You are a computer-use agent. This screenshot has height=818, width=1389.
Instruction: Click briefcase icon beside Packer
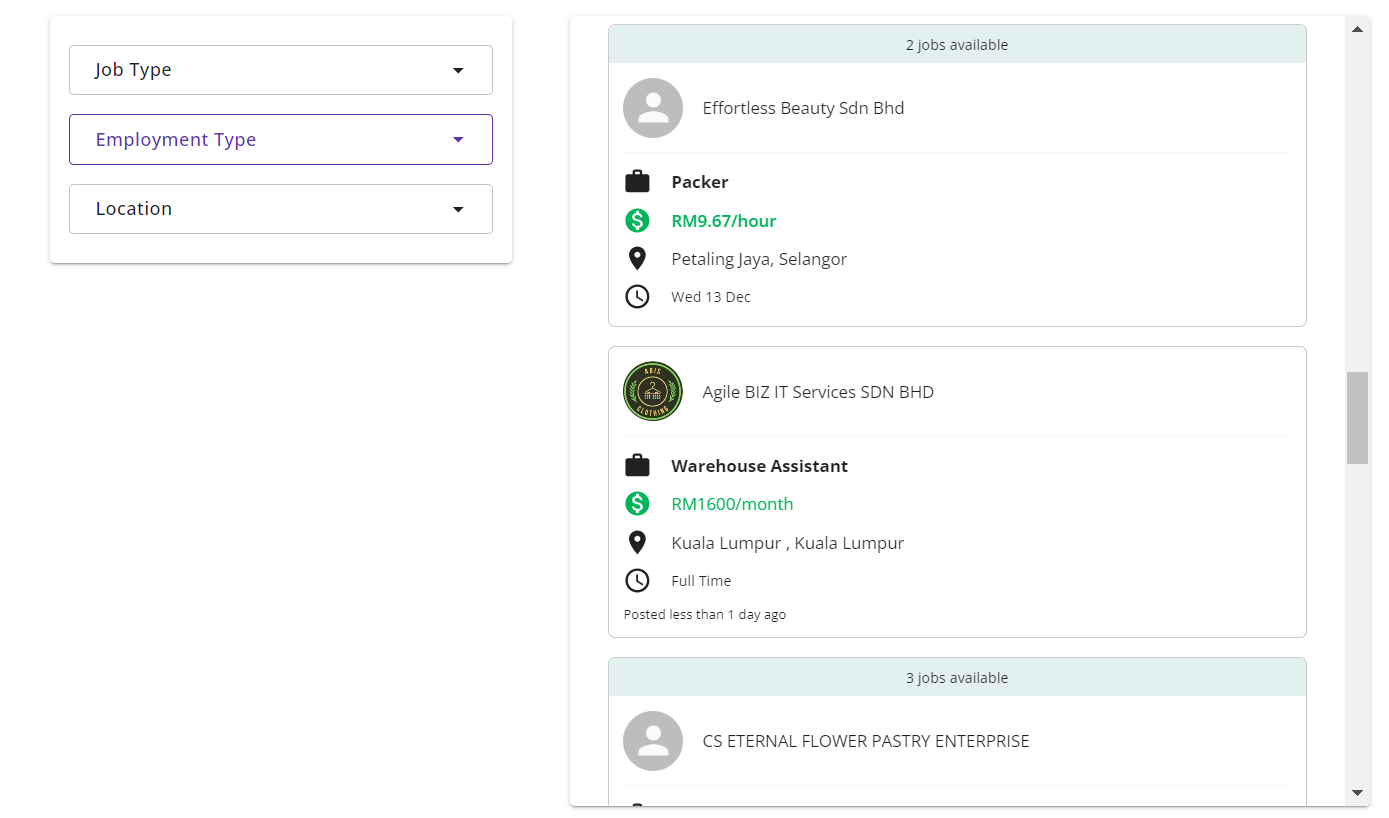[637, 182]
